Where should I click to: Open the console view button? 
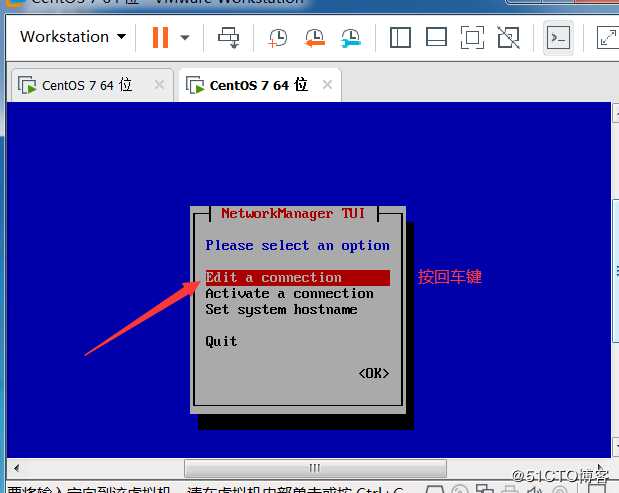click(x=558, y=38)
